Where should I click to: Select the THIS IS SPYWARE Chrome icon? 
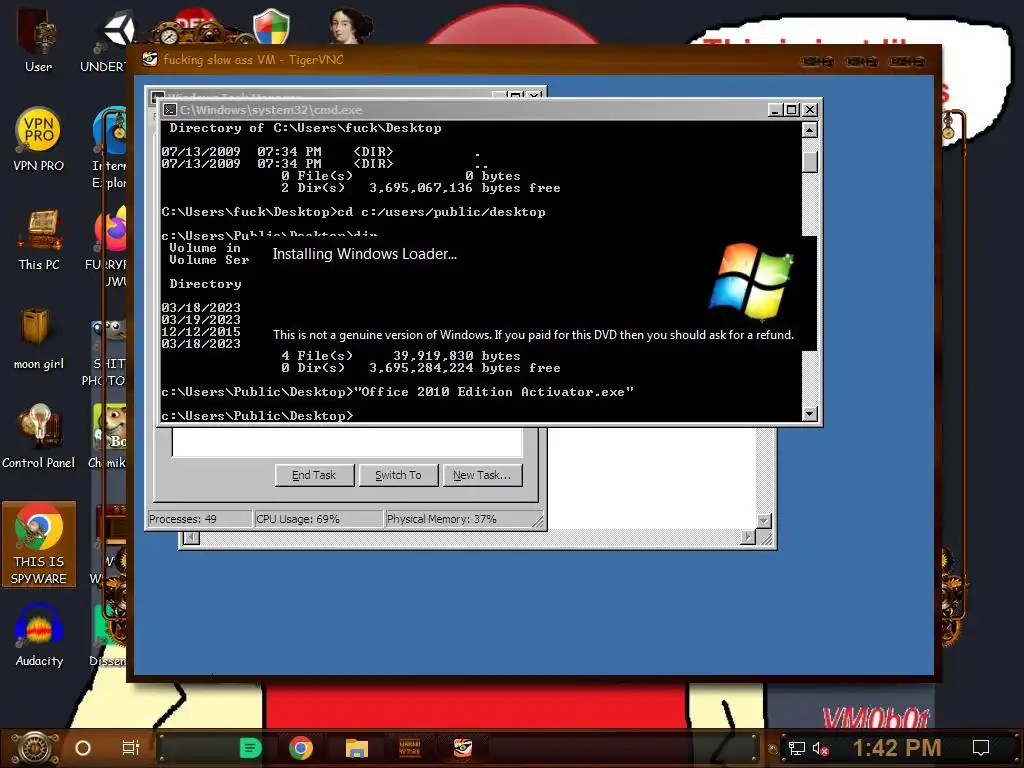coord(39,544)
